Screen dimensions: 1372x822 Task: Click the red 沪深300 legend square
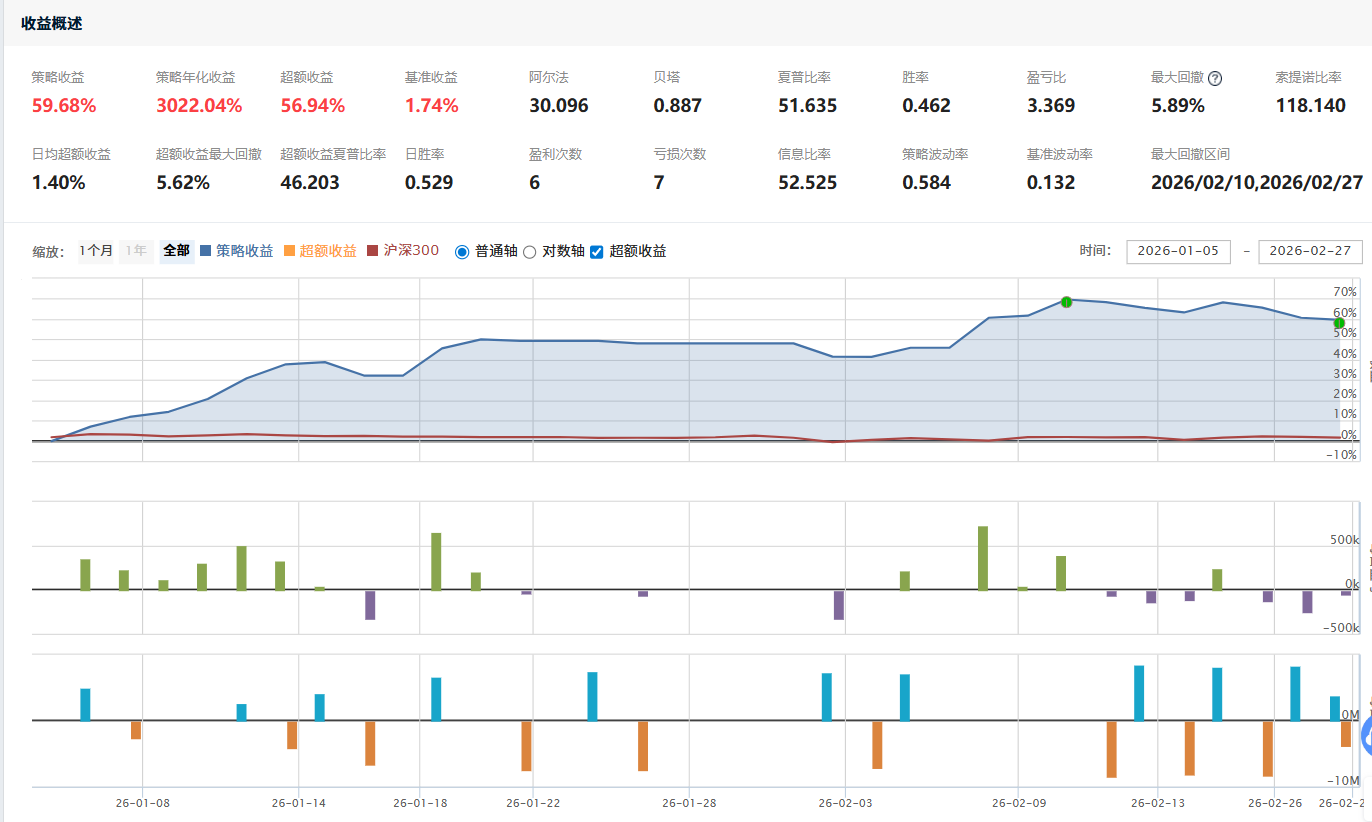(x=374, y=251)
